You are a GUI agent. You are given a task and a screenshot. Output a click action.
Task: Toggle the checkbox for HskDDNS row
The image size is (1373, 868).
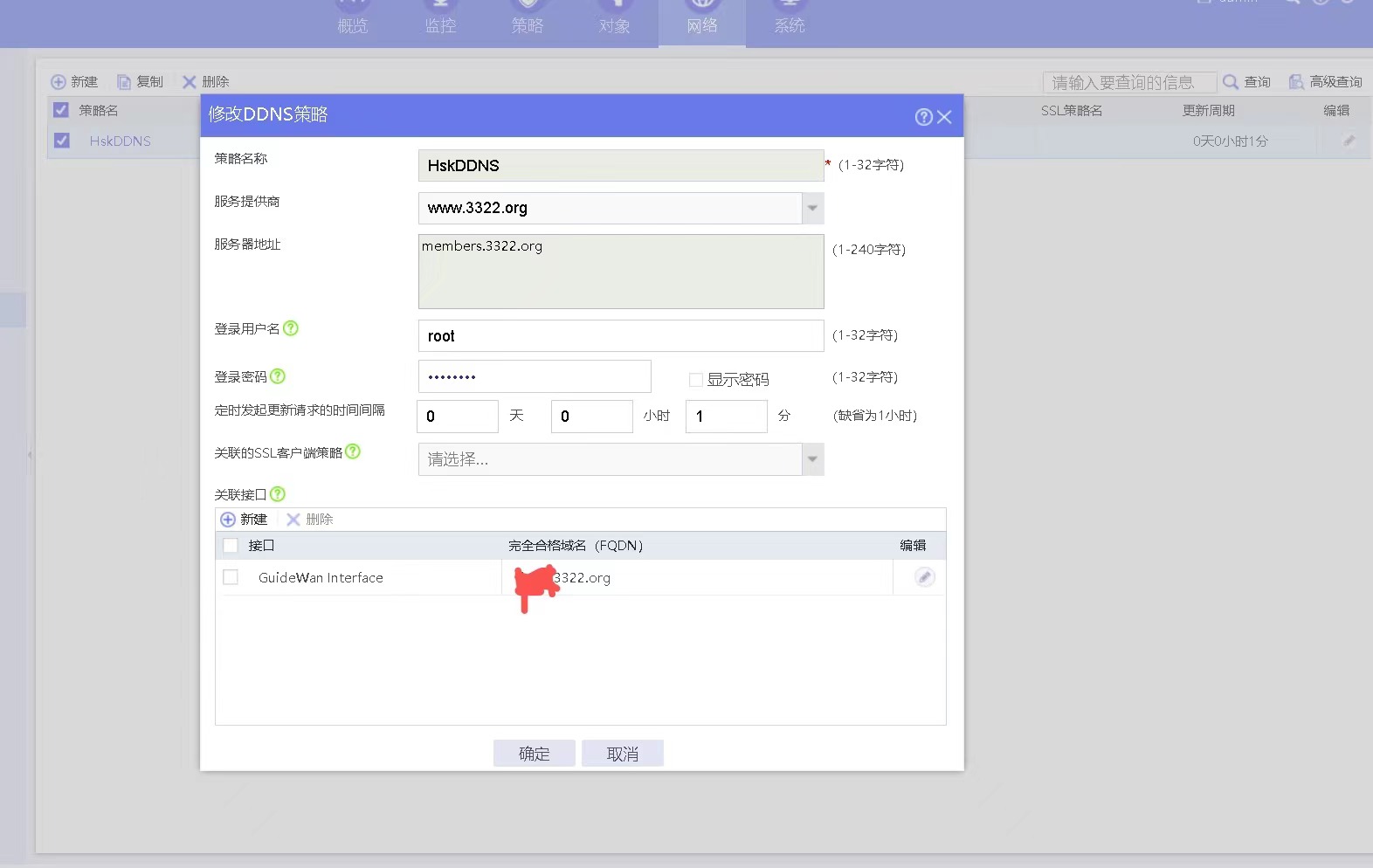tap(61, 141)
